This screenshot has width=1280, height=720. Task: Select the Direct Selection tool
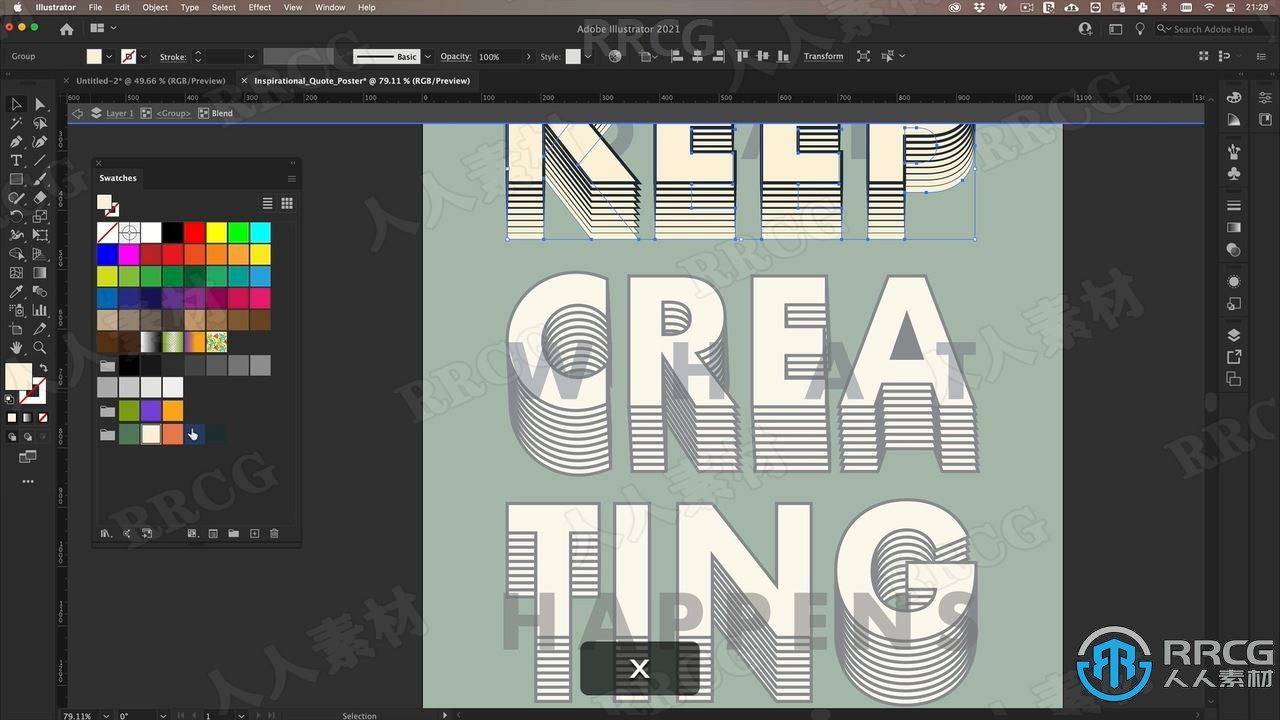[40, 104]
